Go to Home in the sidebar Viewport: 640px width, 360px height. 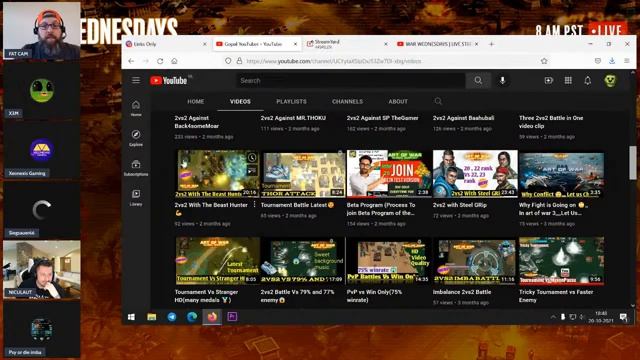tap(136, 108)
